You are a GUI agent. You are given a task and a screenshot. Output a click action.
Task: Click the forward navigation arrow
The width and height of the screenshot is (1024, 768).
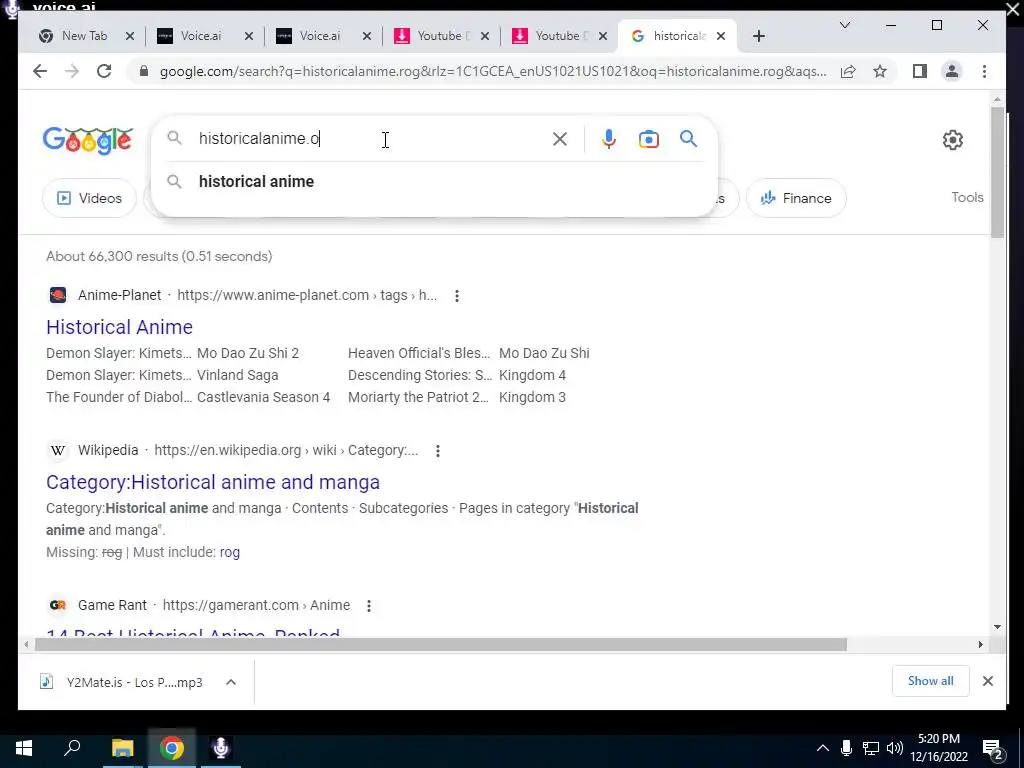tap(72, 71)
